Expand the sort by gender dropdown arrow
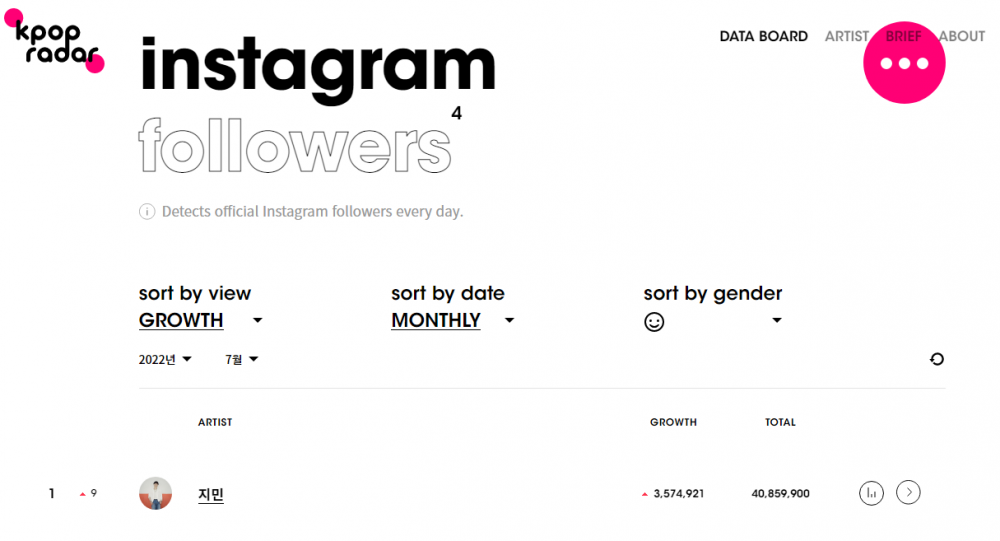Image resolution: width=1000 pixels, height=541 pixels. (x=776, y=320)
